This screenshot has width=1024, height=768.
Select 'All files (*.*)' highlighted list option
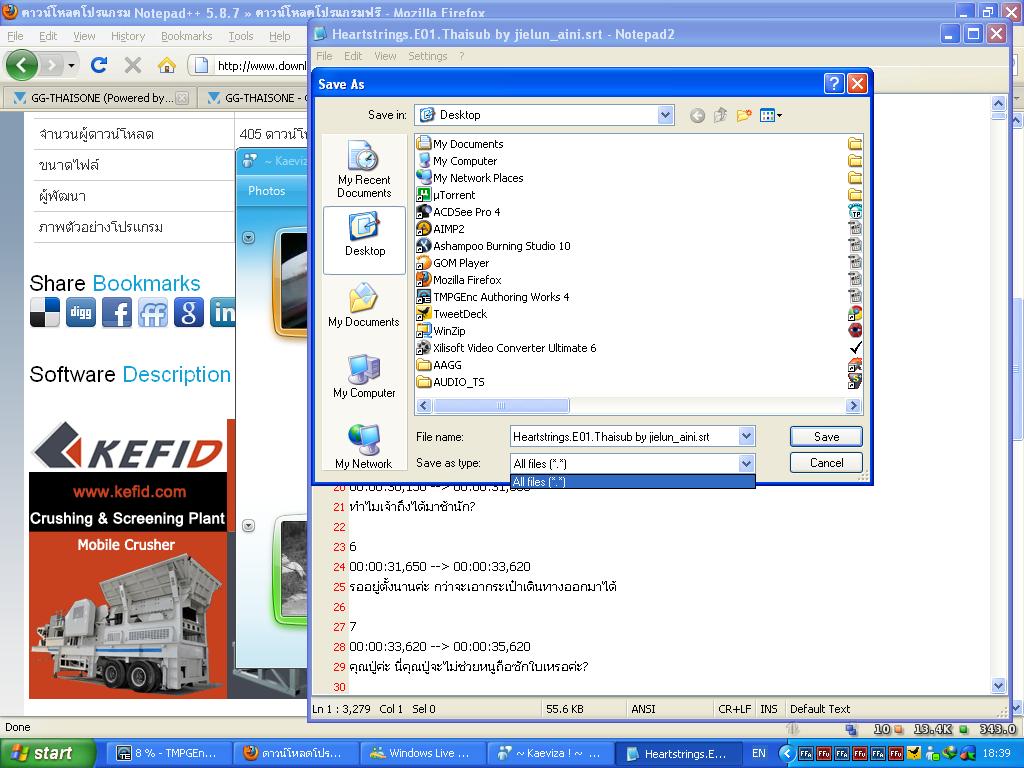tap(632, 482)
